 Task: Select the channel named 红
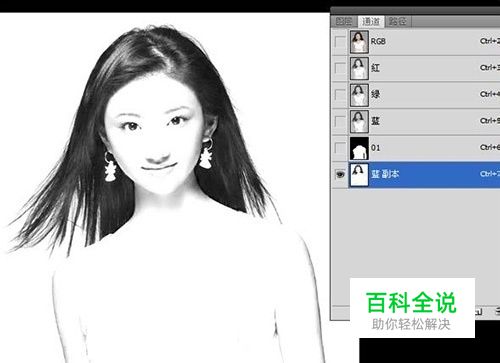[375, 68]
